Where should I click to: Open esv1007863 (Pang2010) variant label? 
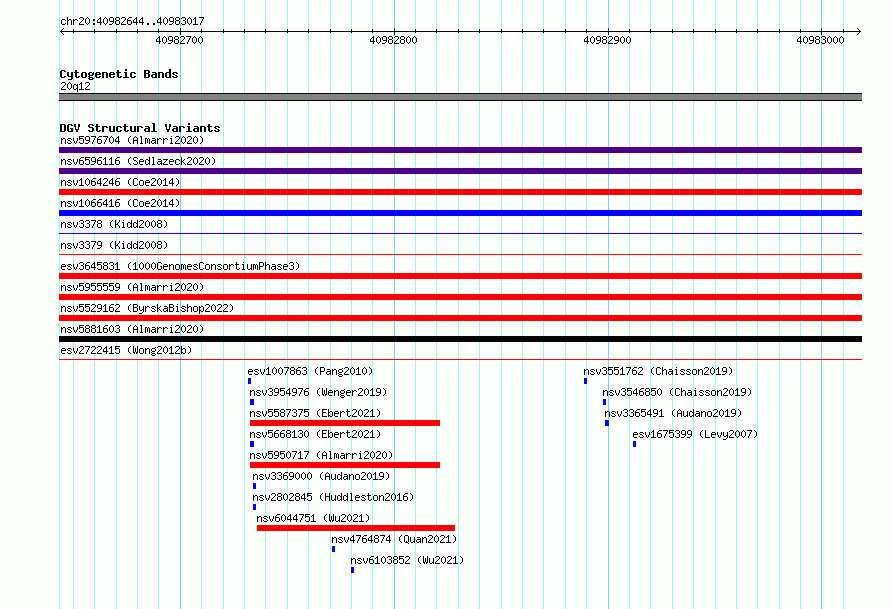310,371
